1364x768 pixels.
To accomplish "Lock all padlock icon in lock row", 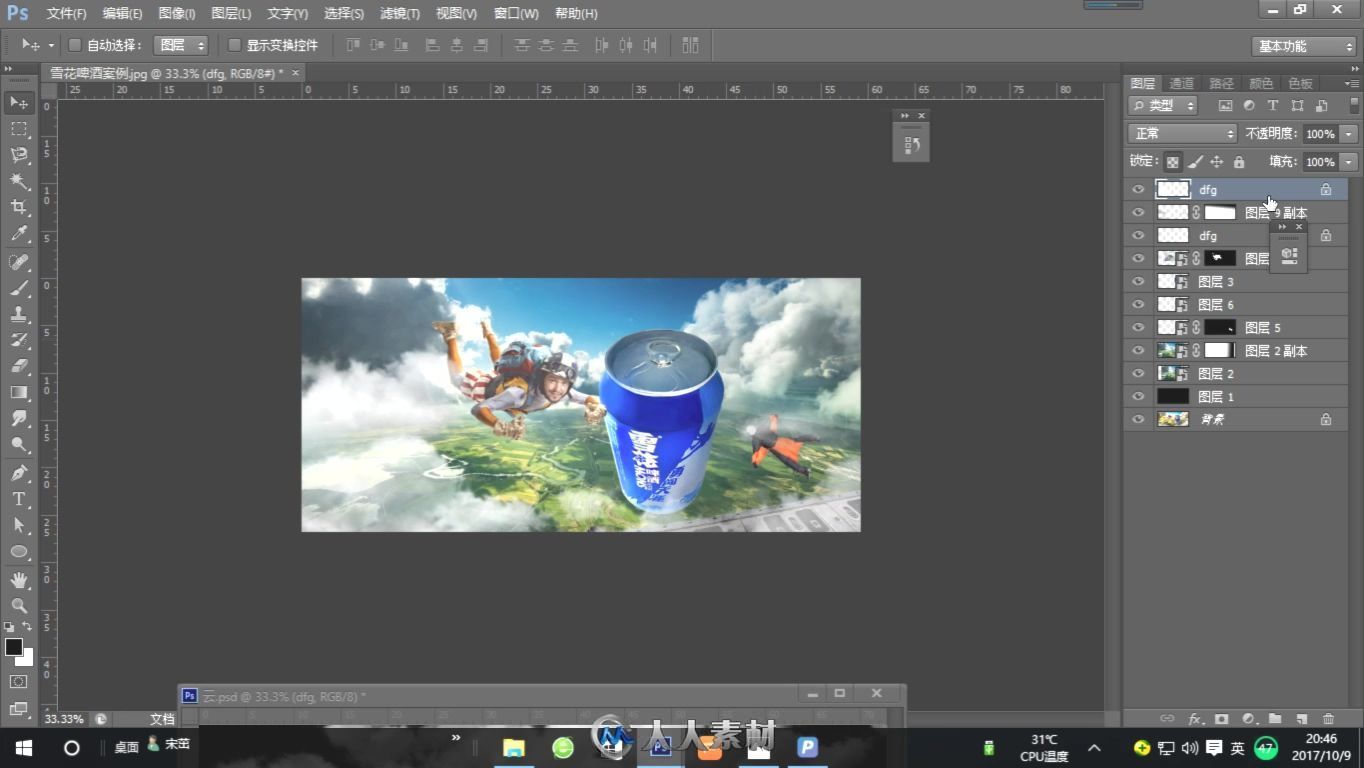I will 1239,162.
